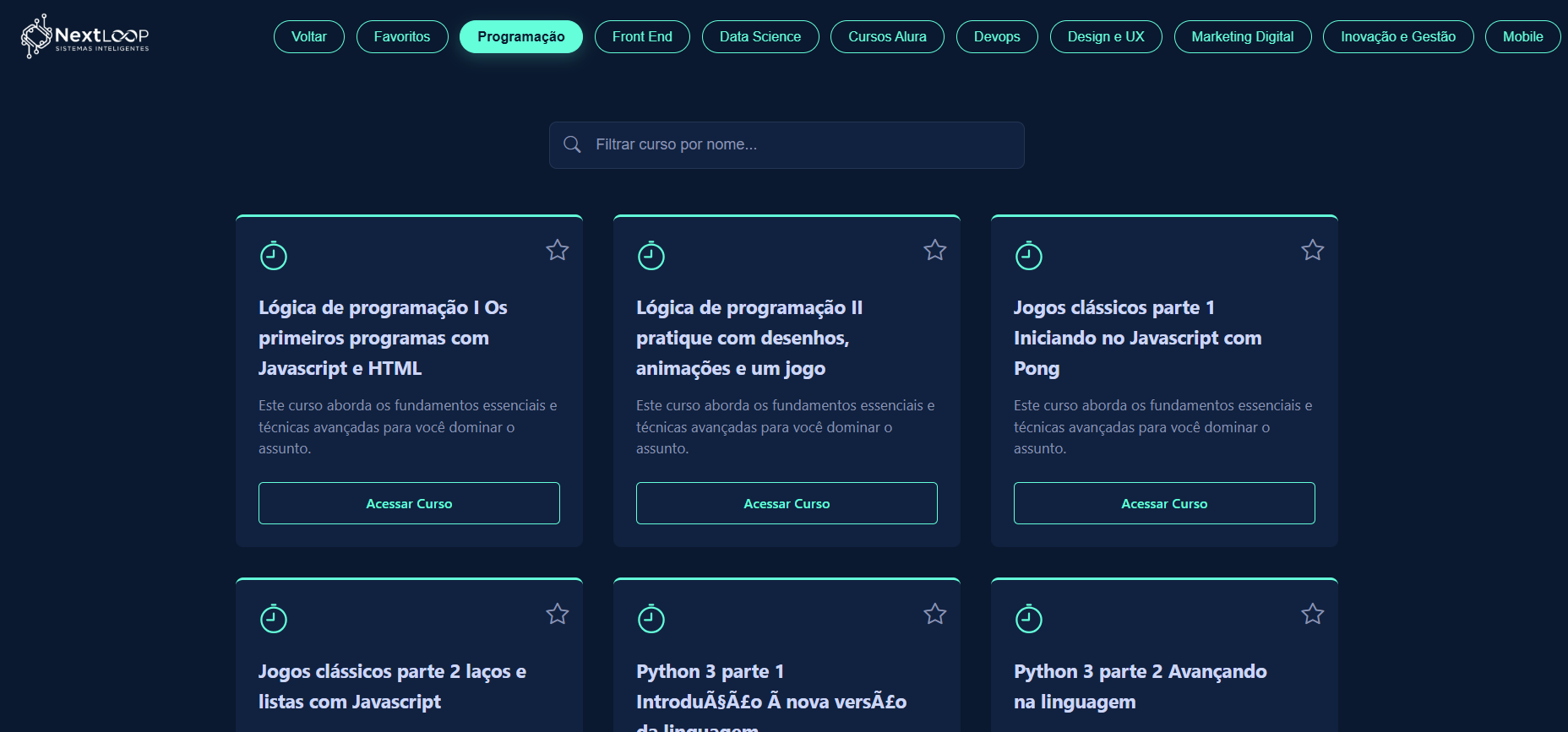Click clock icon on Lógica de programação II card

651,255
